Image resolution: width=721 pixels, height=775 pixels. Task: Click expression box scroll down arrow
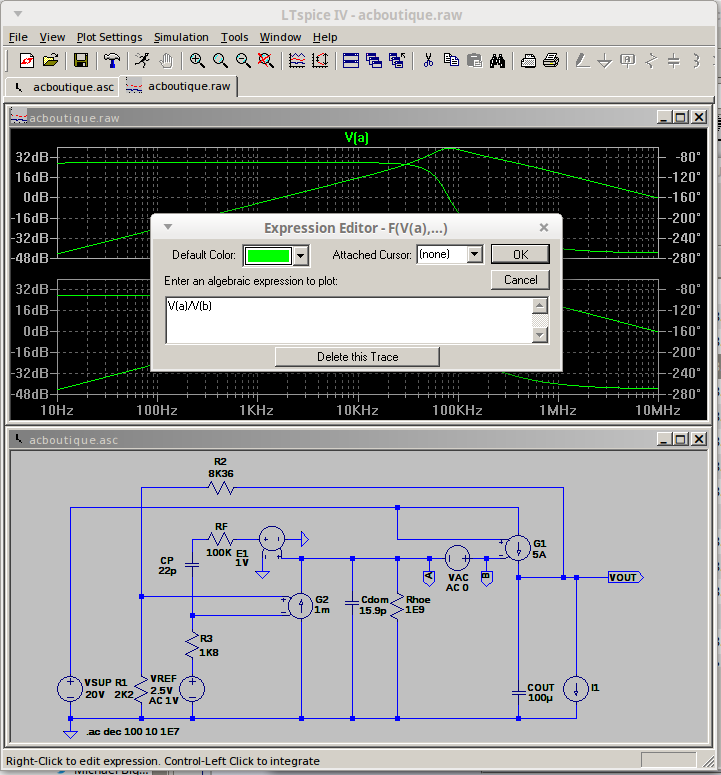[540, 335]
